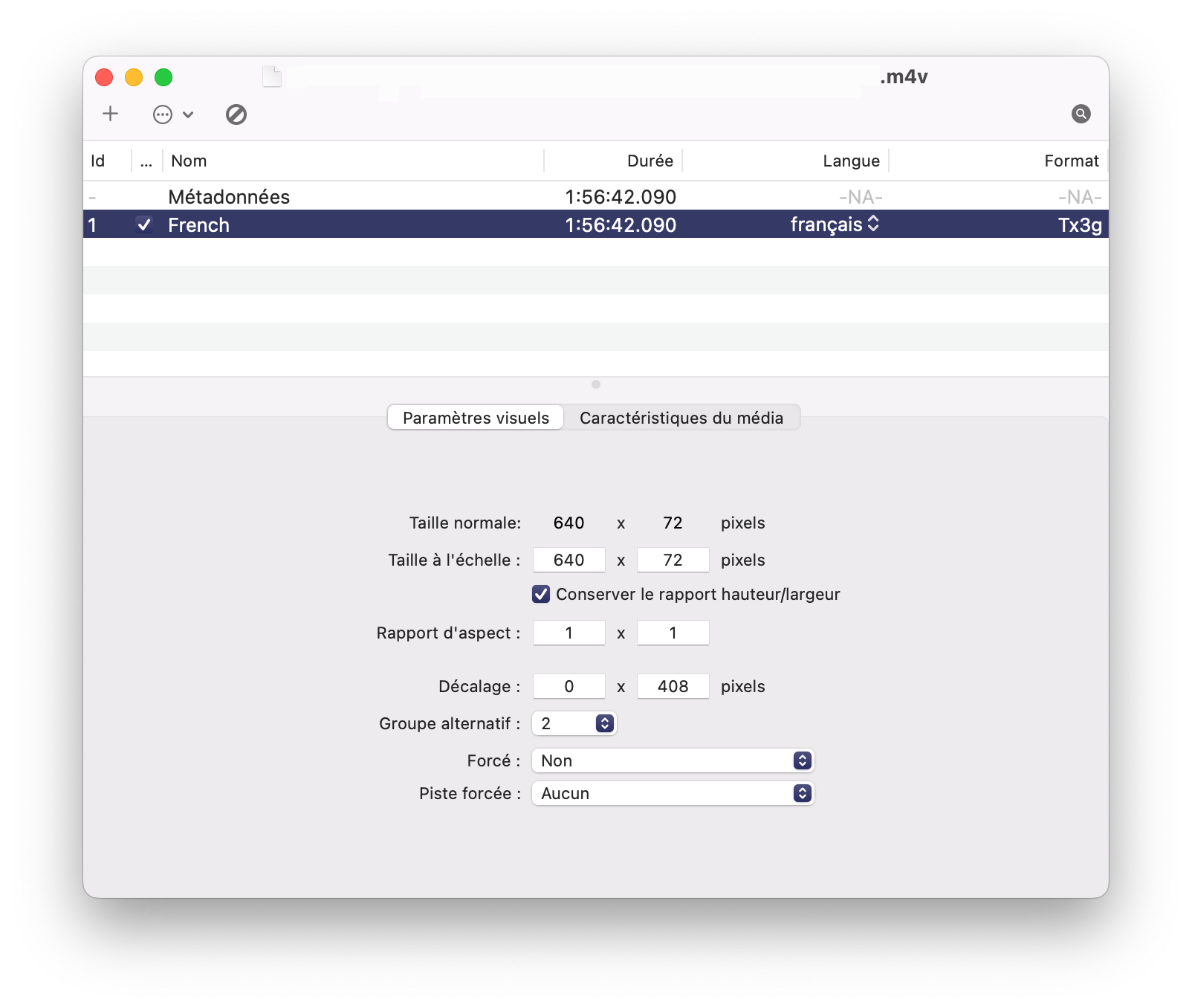Click the plus icon to add a track
The height and width of the screenshot is (1008, 1192).
pyautogui.click(x=111, y=114)
